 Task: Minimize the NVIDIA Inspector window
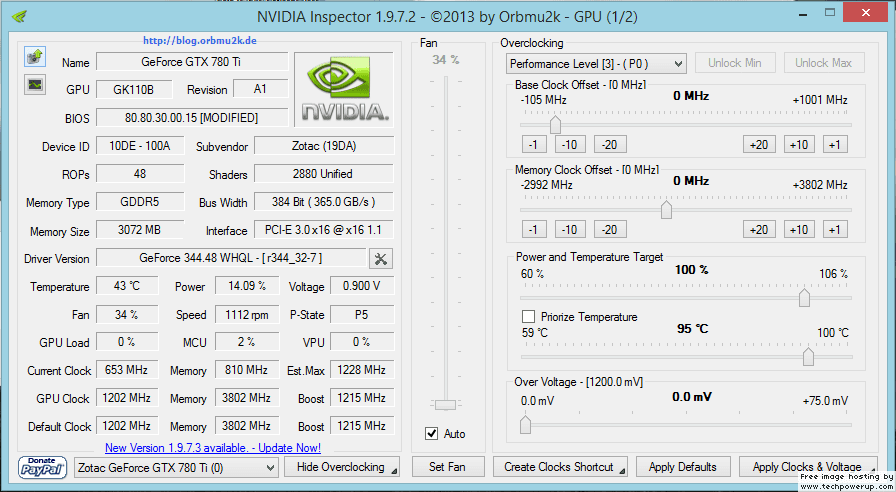pyautogui.click(x=804, y=13)
